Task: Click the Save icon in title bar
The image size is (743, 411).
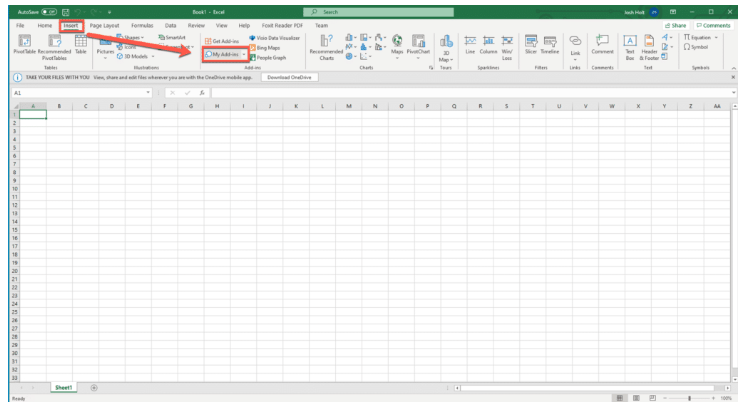Action: pos(65,12)
